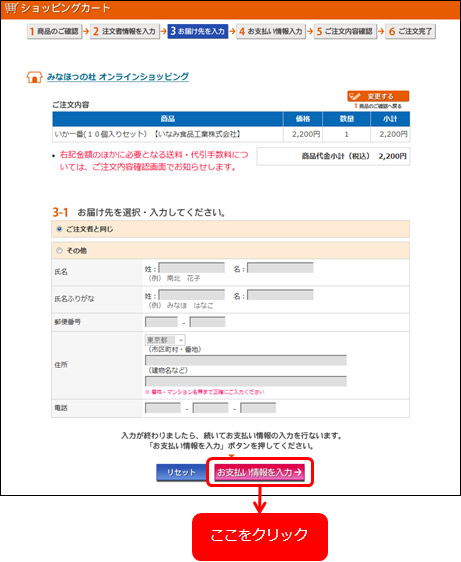Click the first 電話 number field
This screenshot has width=461, height=562.
click(163, 408)
